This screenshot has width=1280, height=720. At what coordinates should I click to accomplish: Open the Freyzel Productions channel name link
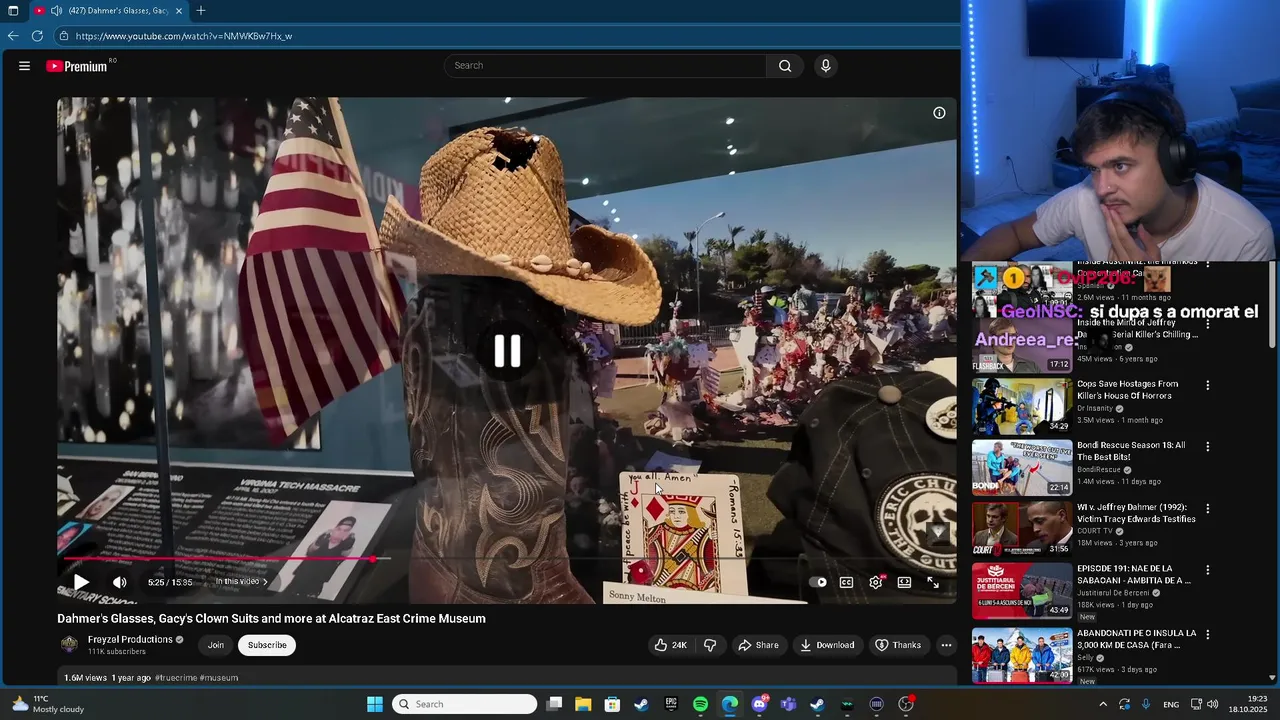click(130, 639)
